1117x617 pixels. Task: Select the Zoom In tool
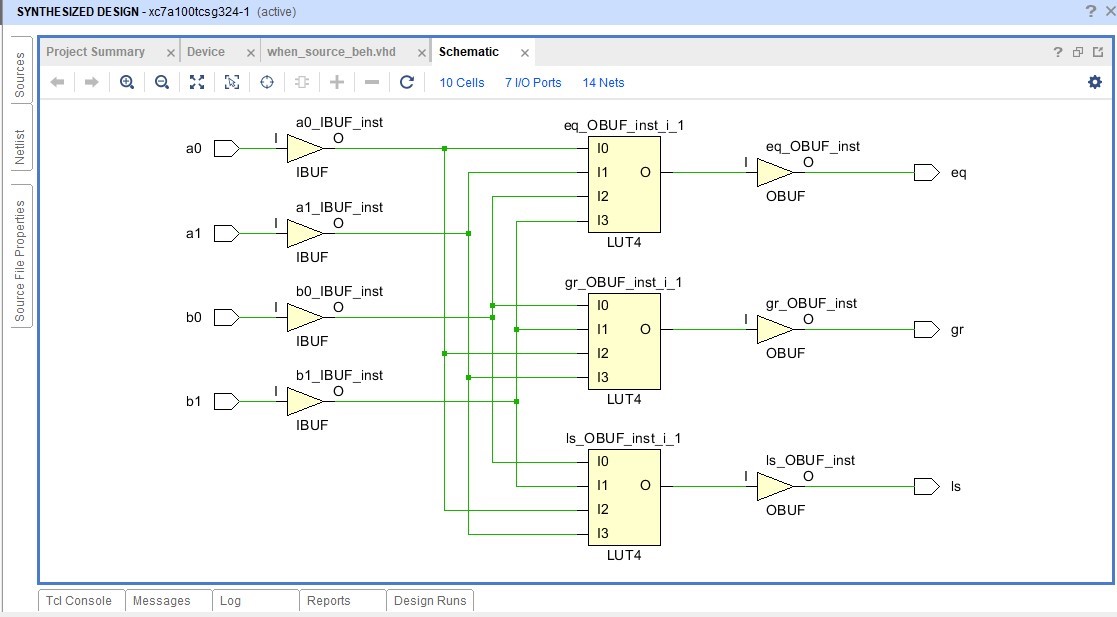[x=126, y=82]
